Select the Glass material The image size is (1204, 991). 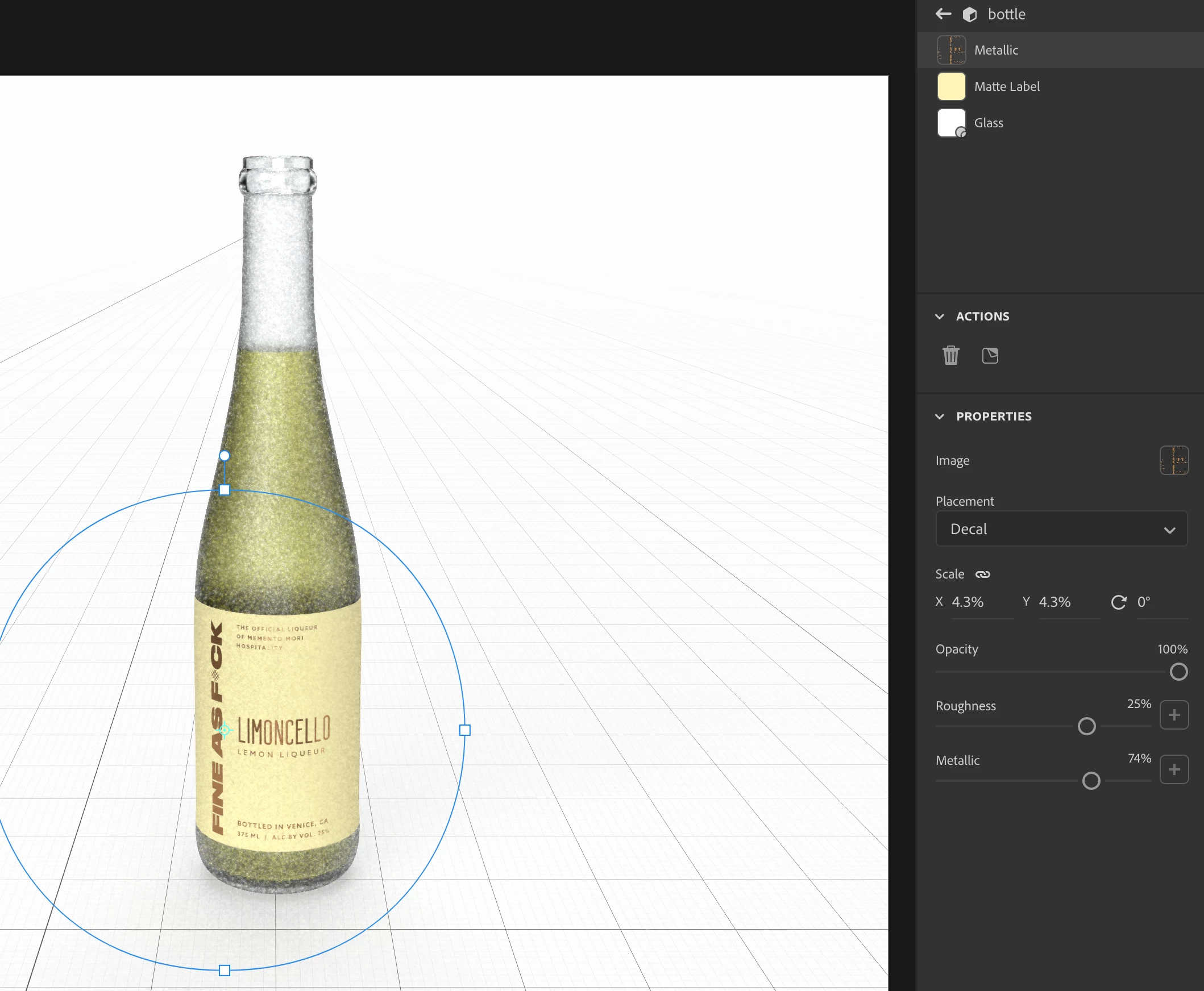[988, 123]
